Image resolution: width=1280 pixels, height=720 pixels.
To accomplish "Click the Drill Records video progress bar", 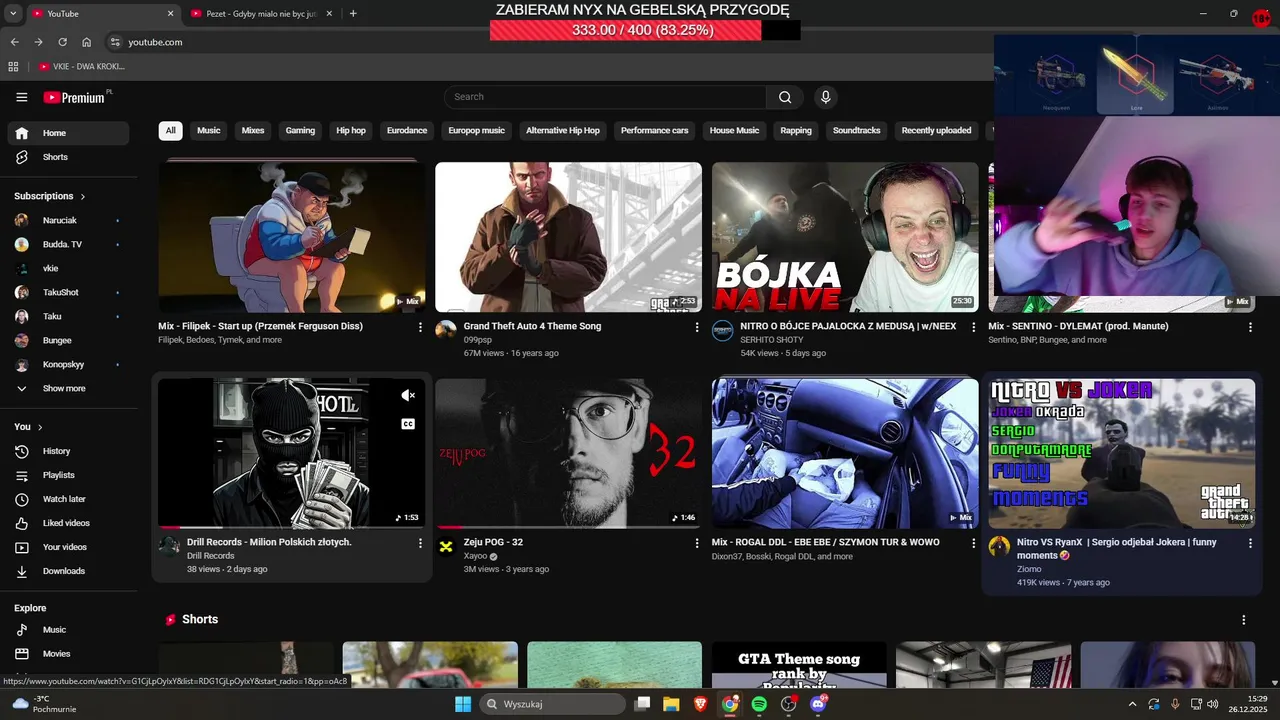I will 291,526.
